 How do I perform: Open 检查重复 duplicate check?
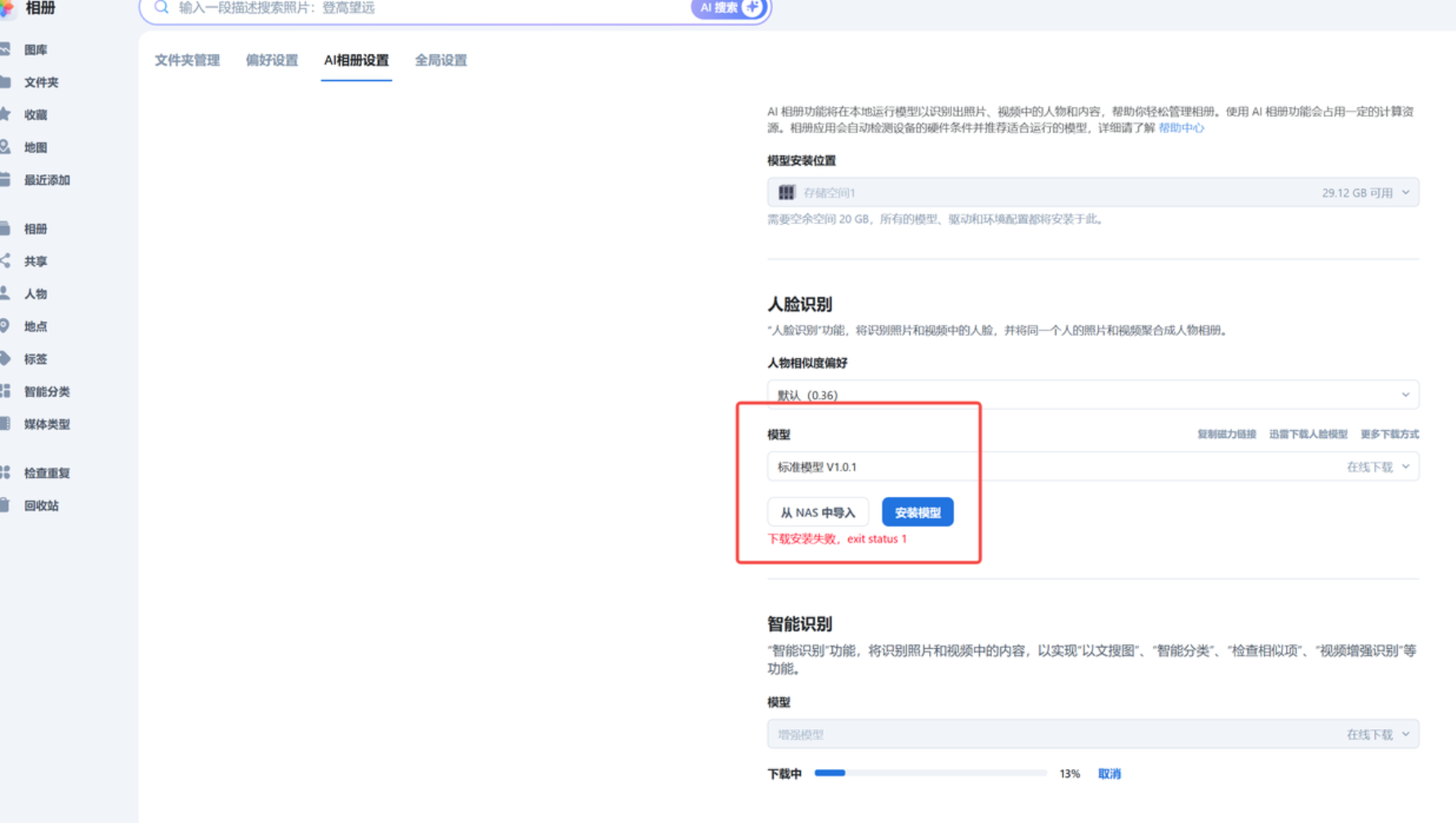47,473
